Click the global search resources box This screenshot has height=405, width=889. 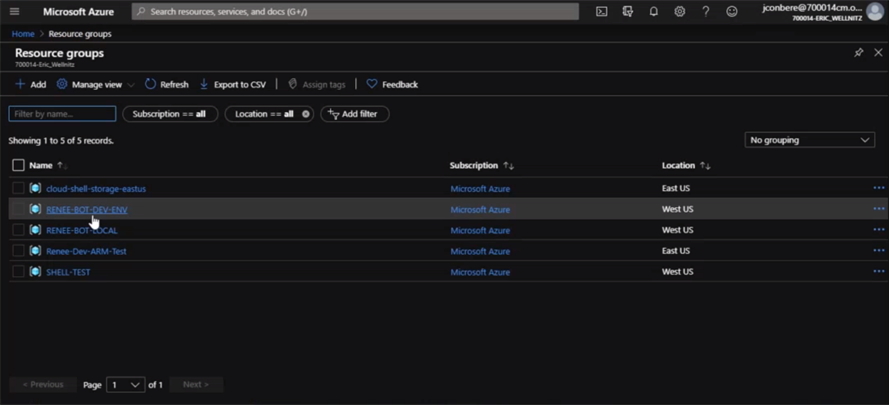tap(355, 11)
